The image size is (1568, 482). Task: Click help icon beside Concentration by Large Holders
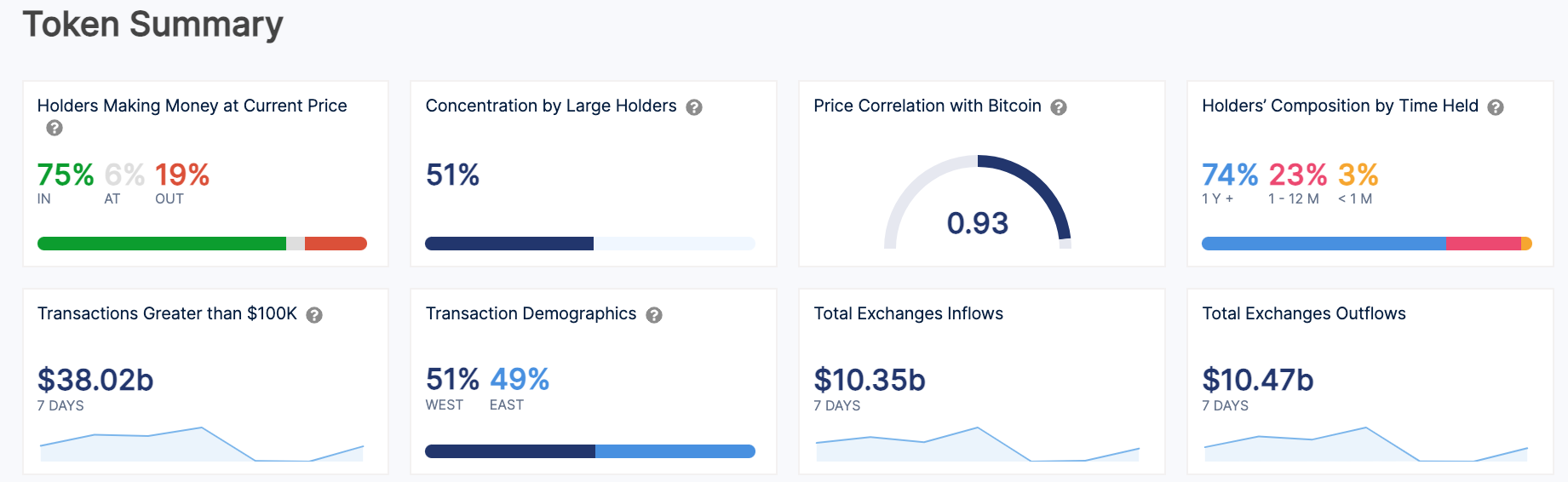[694, 107]
